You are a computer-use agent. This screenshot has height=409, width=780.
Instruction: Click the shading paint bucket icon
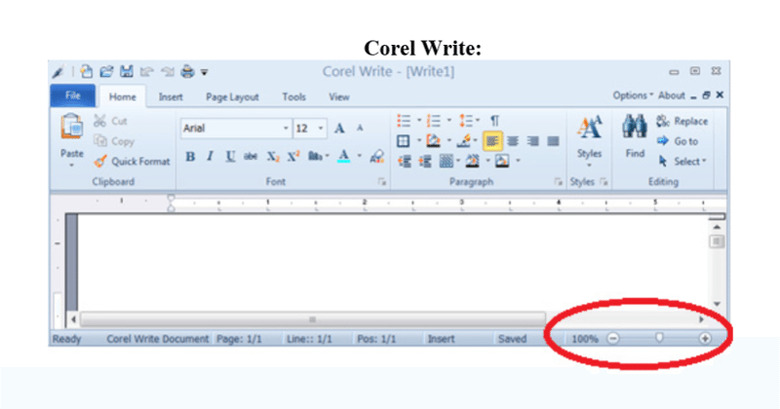click(433, 141)
